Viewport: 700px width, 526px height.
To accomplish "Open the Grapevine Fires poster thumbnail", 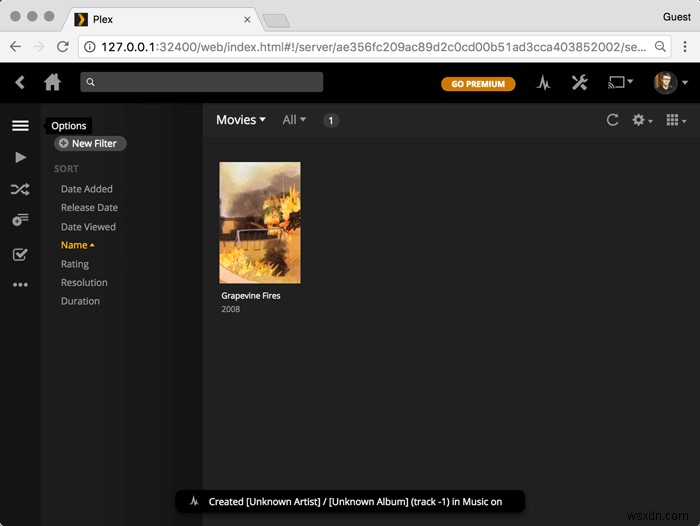I will click(260, 222).
